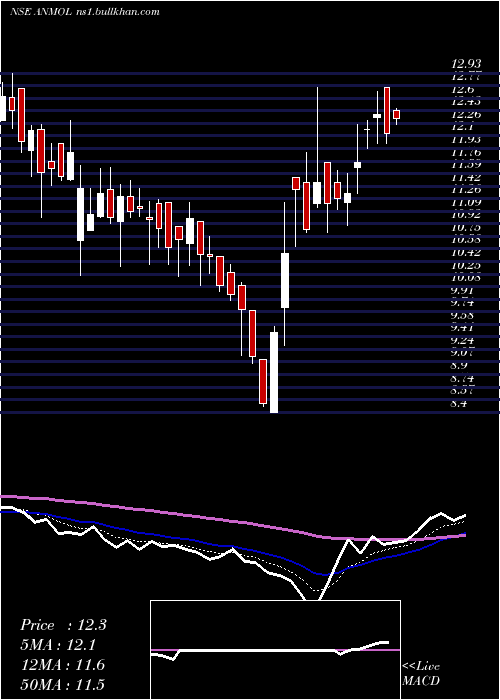The width and height of the screenshot is (500, 700).
Task: Click the tall white candle at the chart low
Action: [274, 371]
